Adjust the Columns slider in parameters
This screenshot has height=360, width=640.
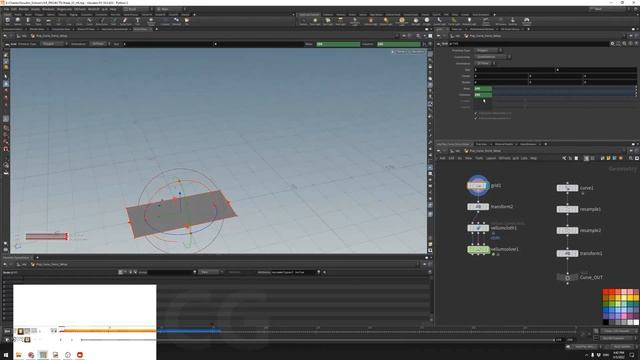[x=564, y=95]
